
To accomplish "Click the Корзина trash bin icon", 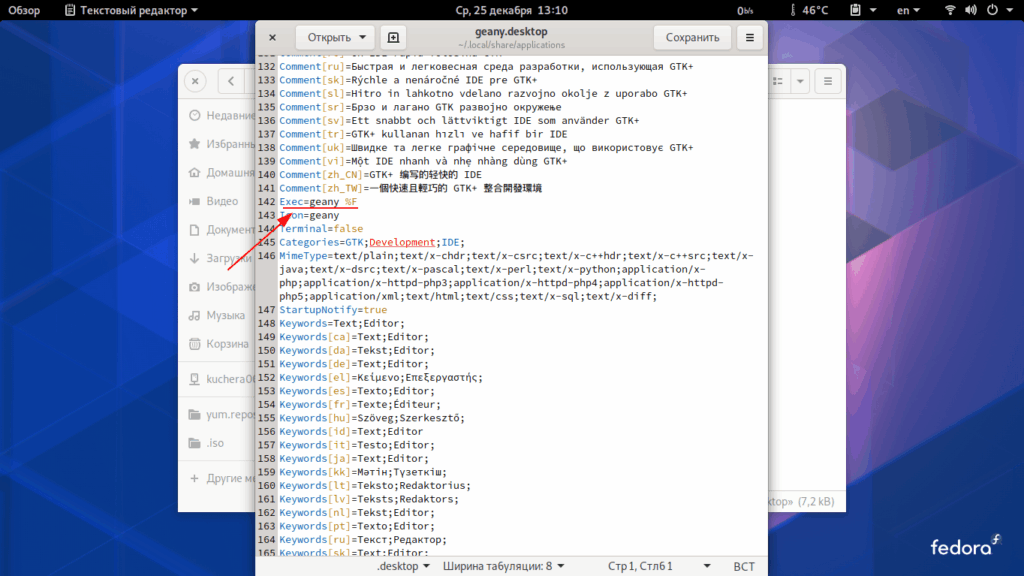I will click(195, 344).
